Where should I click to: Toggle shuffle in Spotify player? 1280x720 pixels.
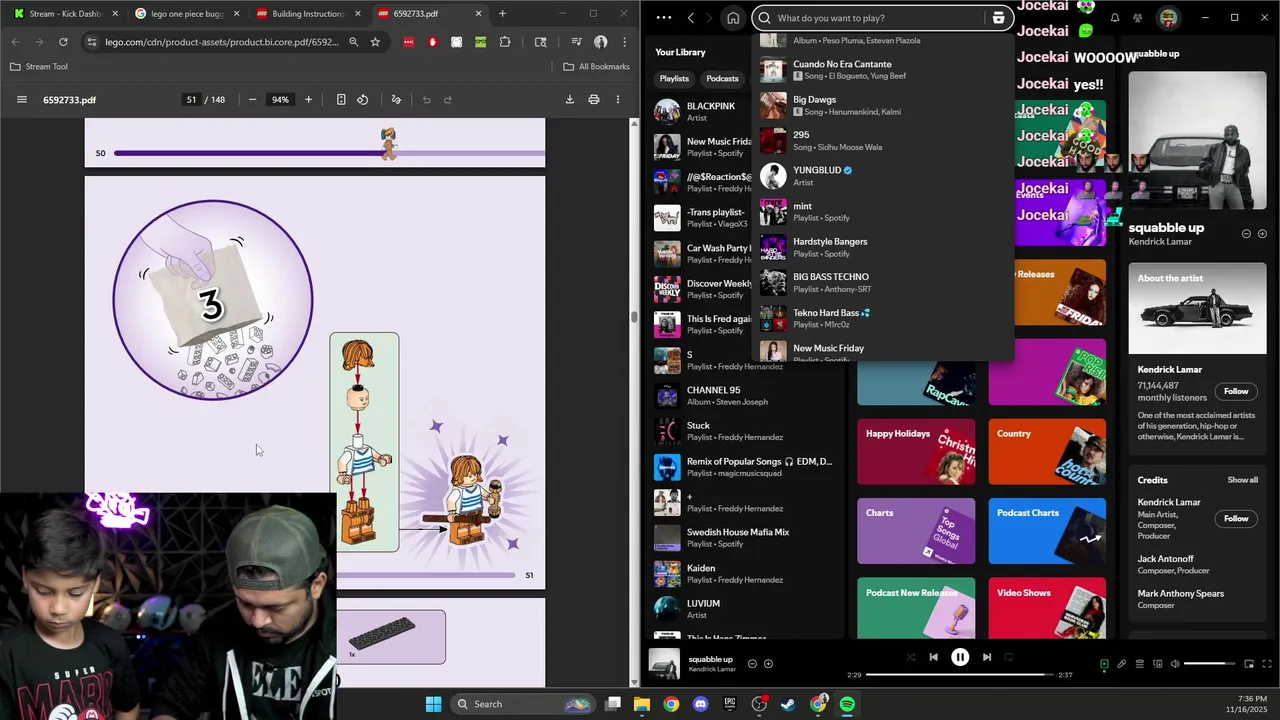[x=910, y=657]
